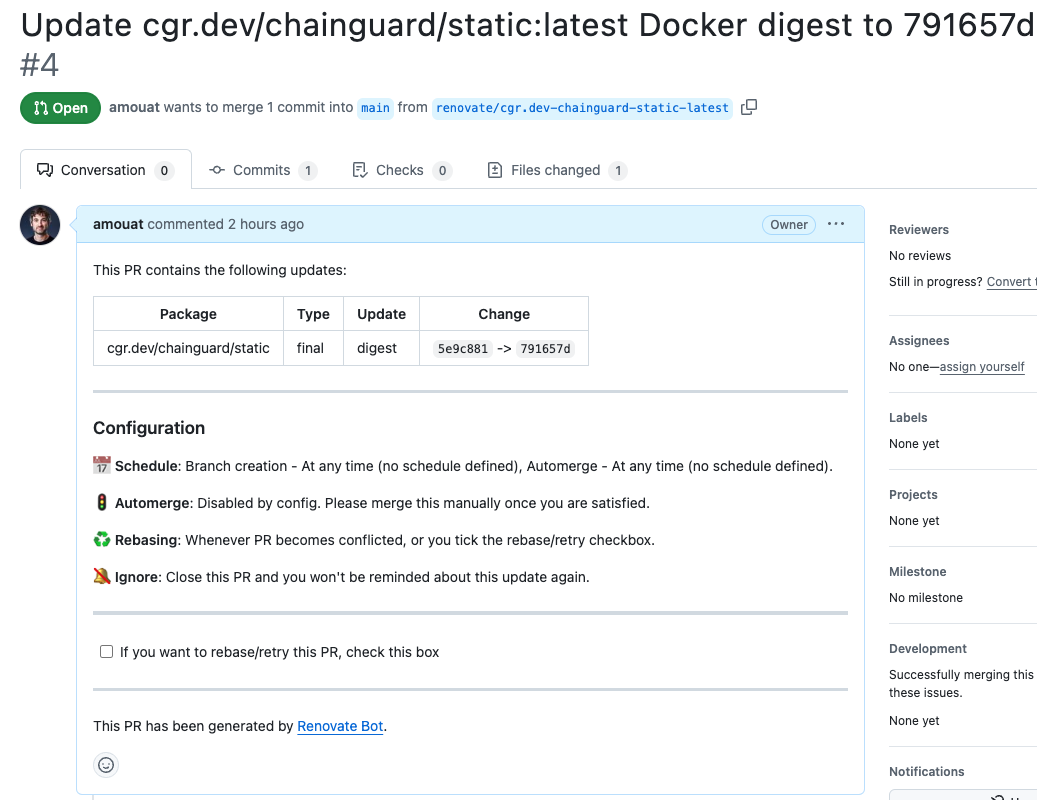
Task: Click assign yourself under Assignees
Action: [x=981, y=366]
